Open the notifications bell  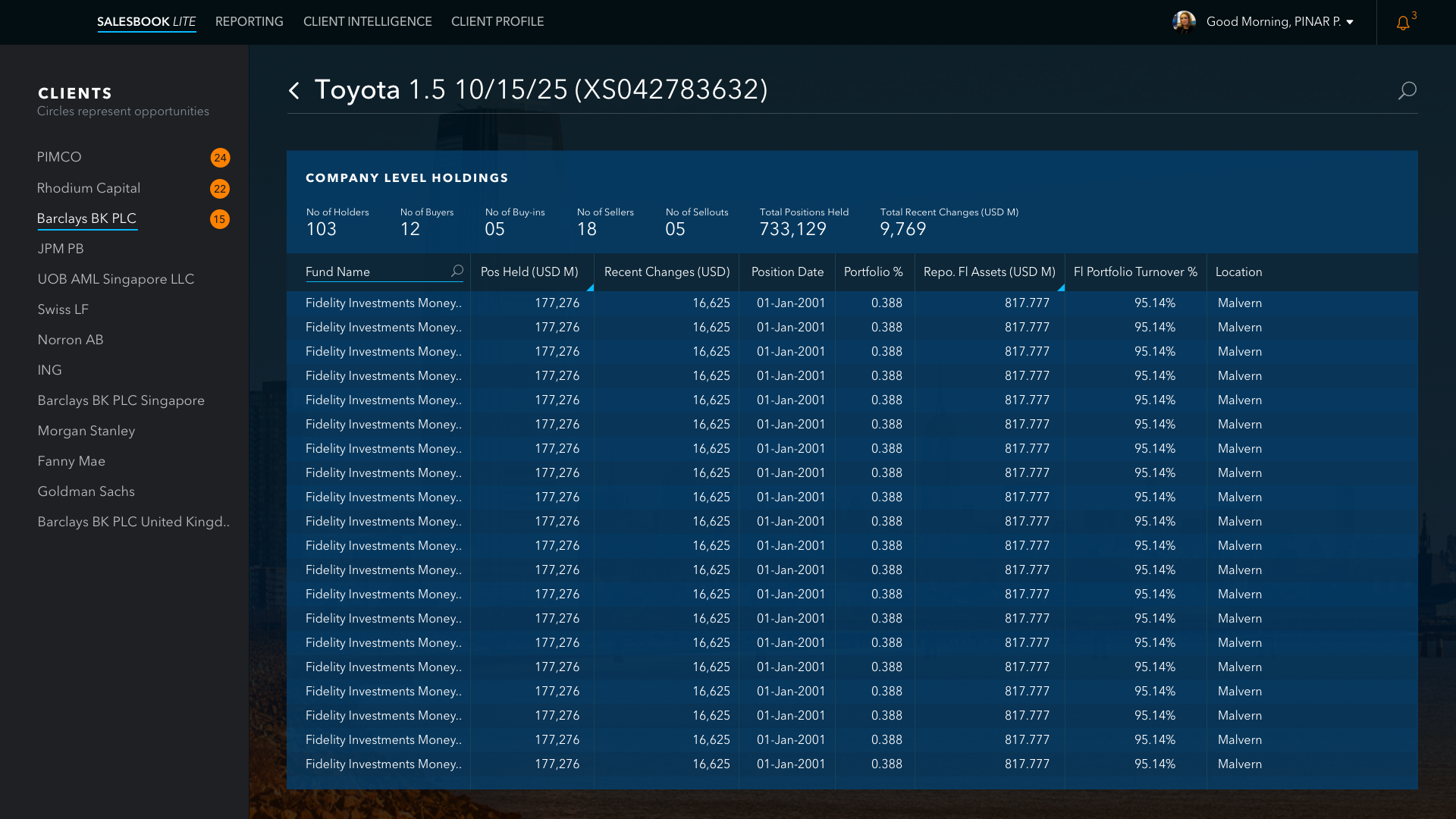coord(1403,23)
